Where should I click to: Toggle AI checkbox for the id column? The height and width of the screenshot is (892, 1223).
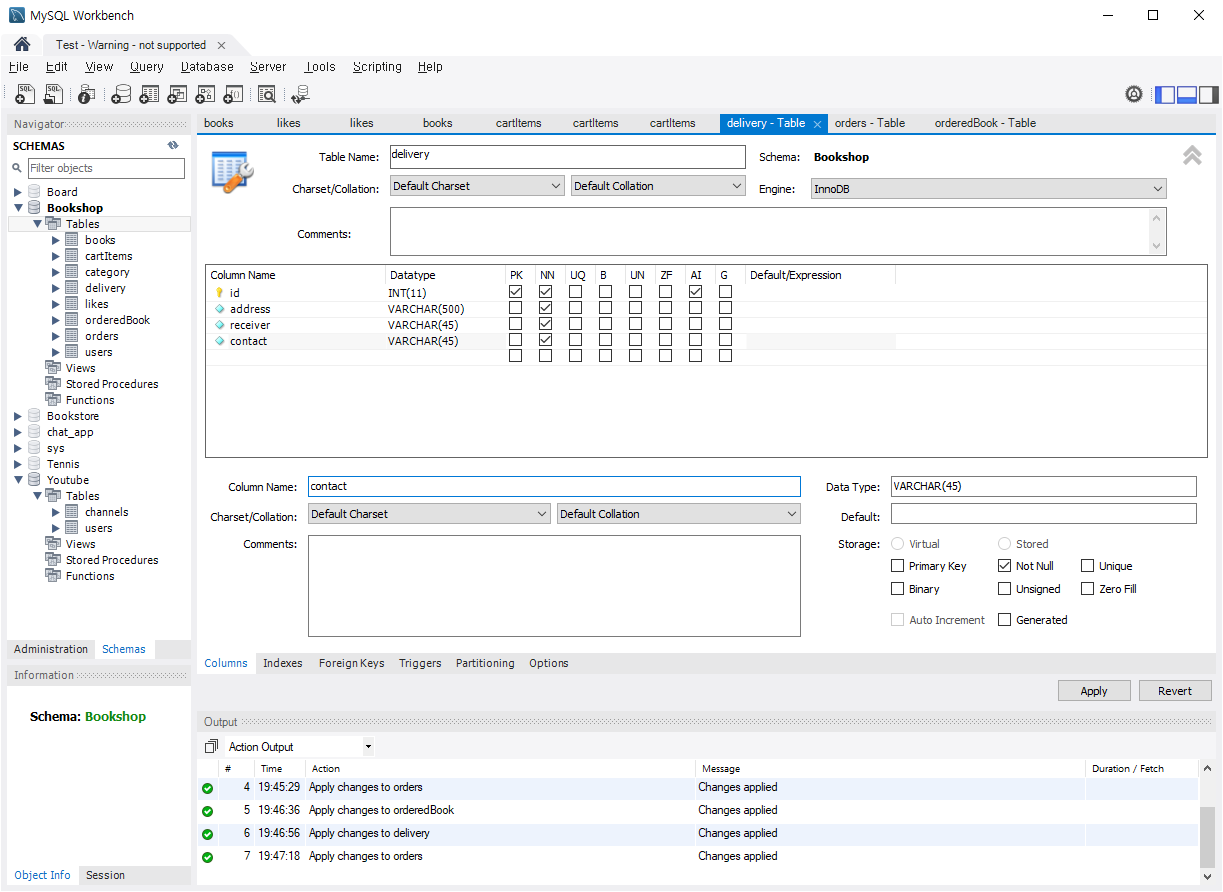pos(695,292)
